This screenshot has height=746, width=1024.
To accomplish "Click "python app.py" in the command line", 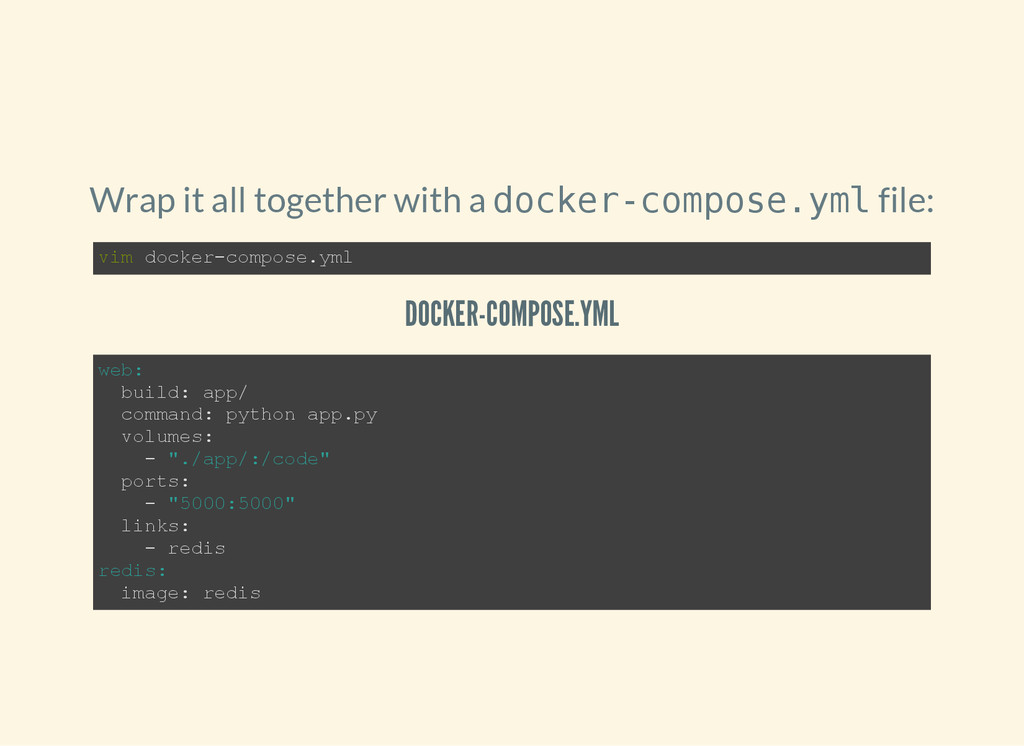I will pyautogui.click(x=301, y=414).
